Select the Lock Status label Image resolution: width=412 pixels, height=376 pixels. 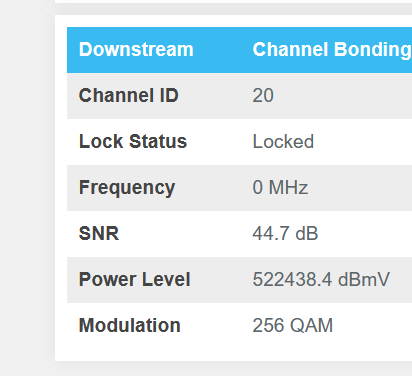coord(133,141)
